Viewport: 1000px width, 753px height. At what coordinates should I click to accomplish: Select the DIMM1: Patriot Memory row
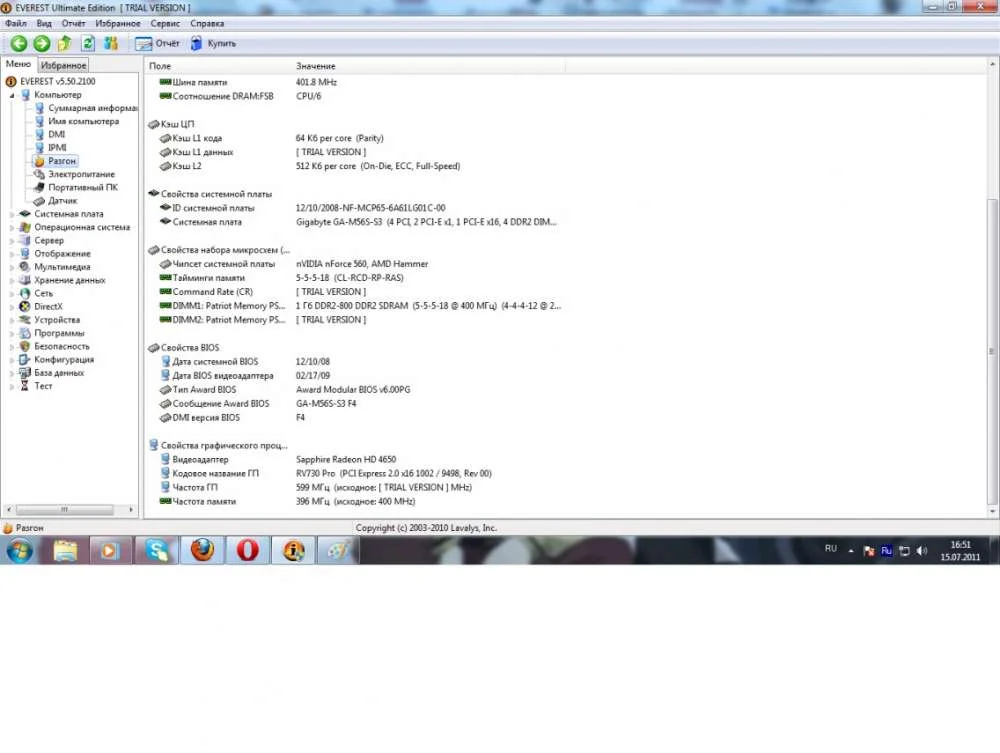point(360,306)
